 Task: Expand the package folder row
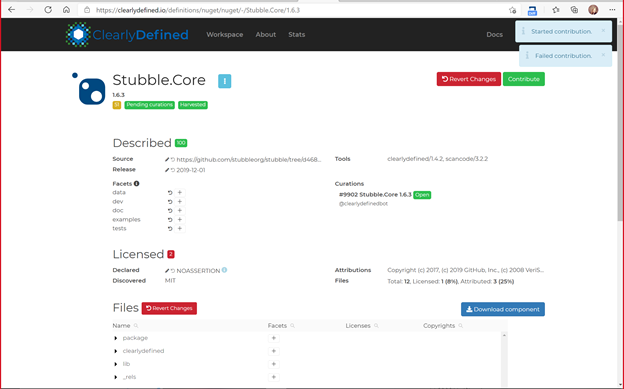pos(115,338)
